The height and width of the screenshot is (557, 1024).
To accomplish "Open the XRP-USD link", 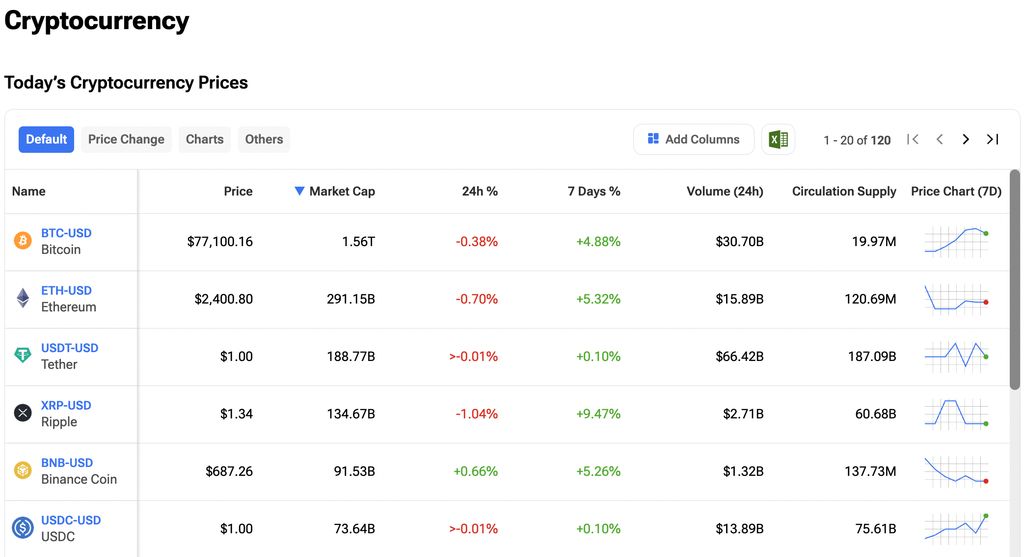I will (66, 406).
